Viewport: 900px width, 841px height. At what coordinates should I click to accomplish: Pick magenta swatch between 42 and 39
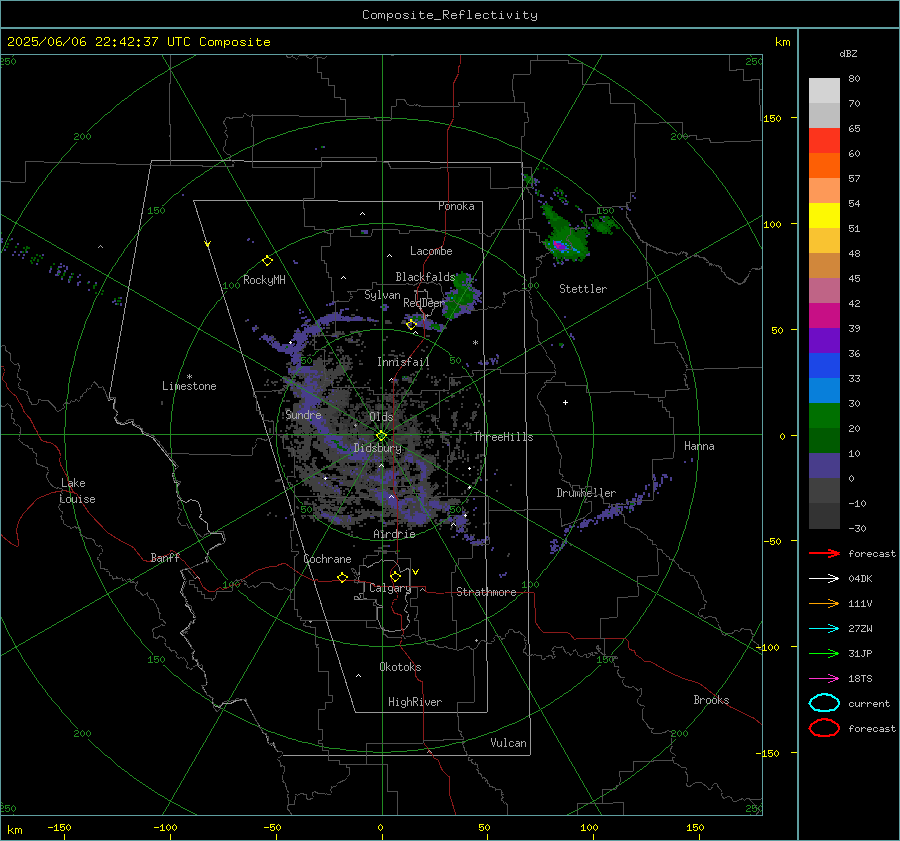click(x=824, y=316)
